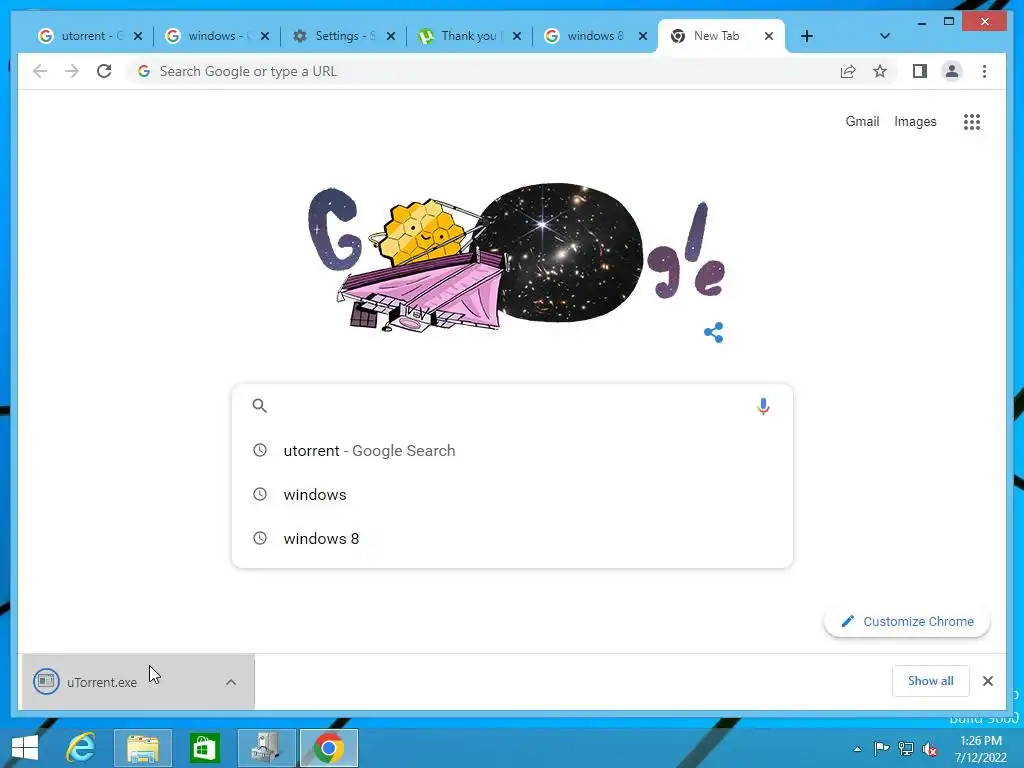Open File Explorer from taskbar
1024x768 pixels.
click(143, 748)
